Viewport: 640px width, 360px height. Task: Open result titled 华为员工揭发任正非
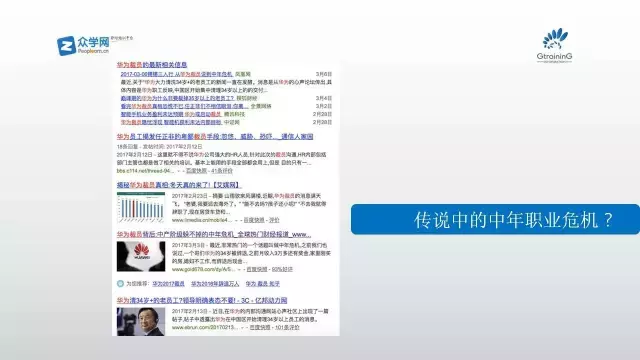(x=215, y=137)
